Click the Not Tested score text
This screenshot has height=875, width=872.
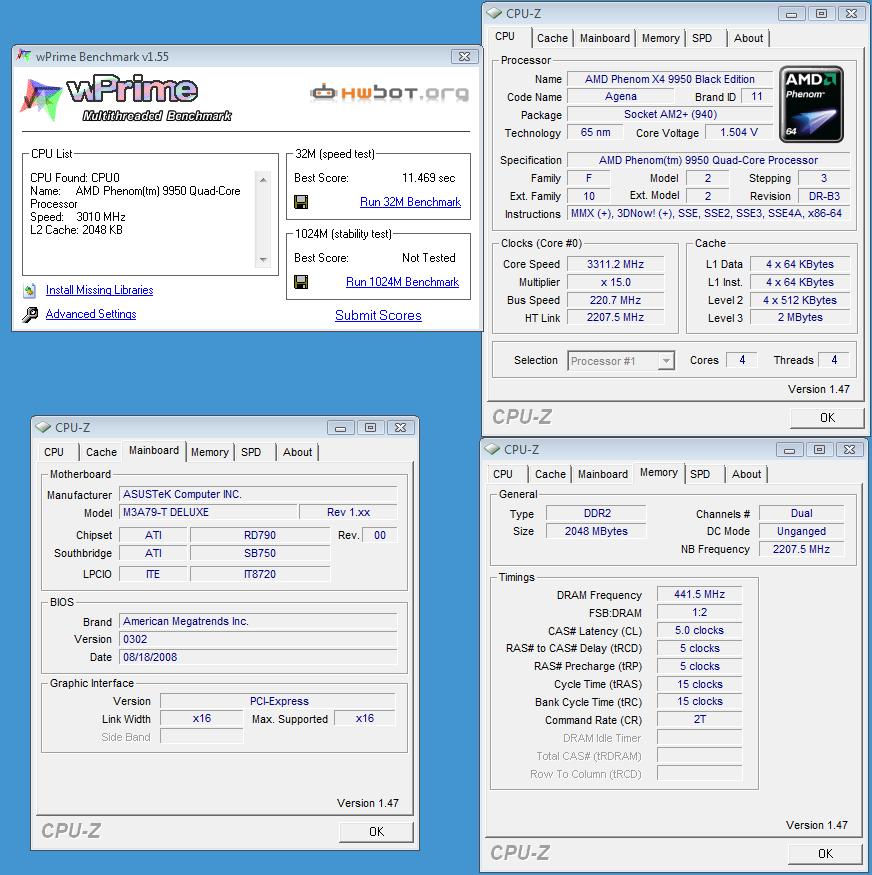[x=428, y=258]
